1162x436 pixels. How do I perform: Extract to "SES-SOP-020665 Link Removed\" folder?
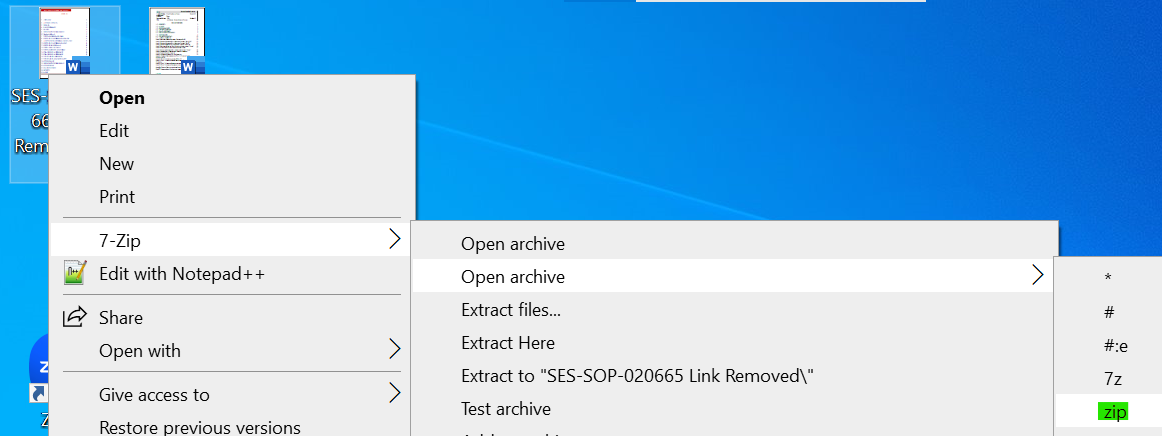[637, 376]
